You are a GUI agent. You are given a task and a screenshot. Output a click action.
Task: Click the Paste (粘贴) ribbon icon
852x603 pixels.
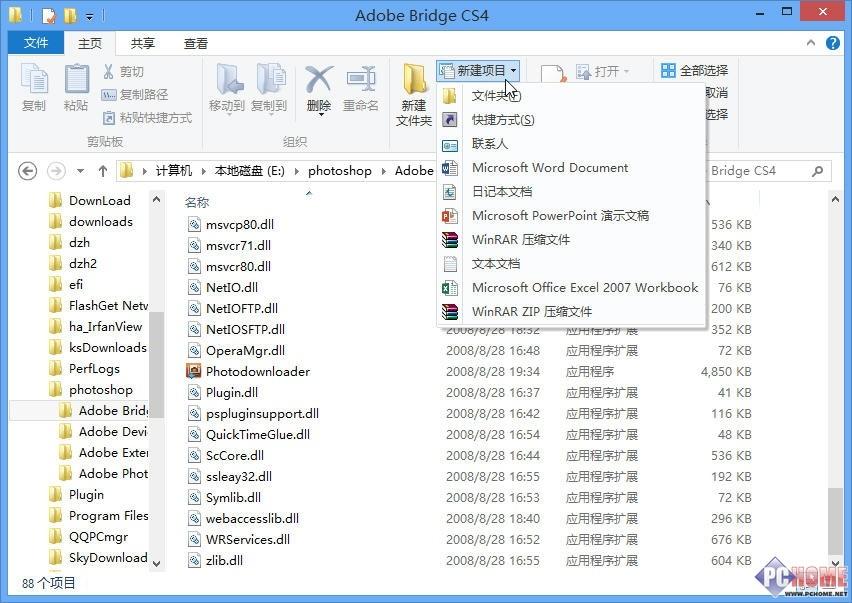point(76,87)
